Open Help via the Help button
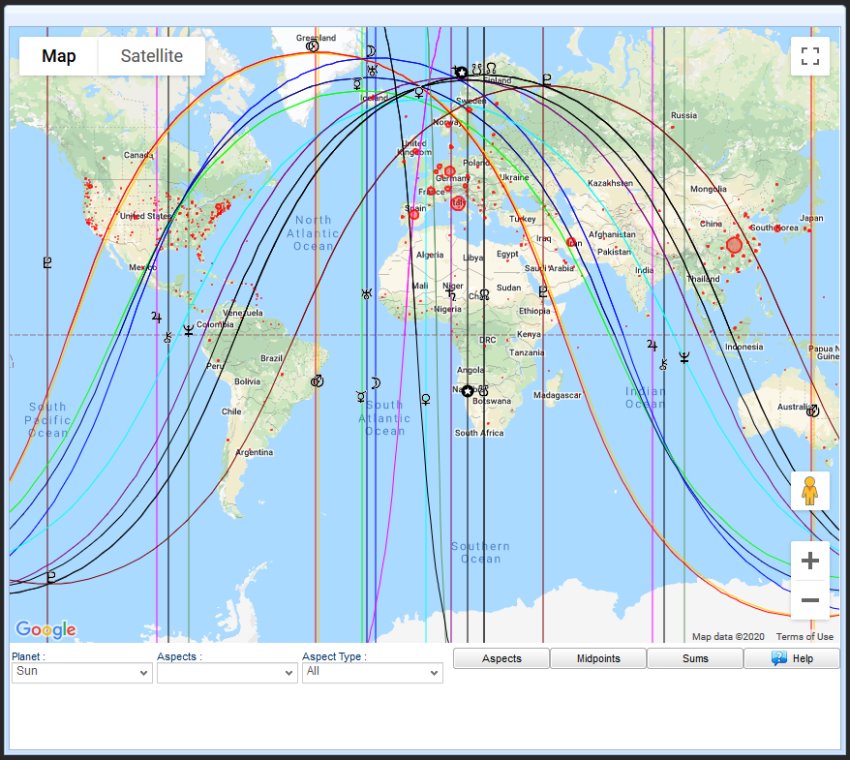The height and width of the screenshot is (760, 850). tap(792, 659)
